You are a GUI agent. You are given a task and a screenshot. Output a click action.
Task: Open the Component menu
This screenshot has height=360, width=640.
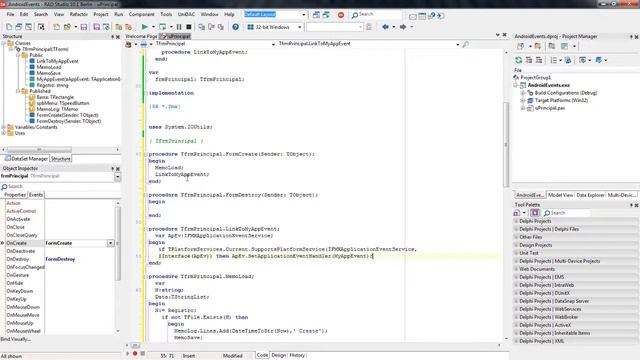[142, 14]
